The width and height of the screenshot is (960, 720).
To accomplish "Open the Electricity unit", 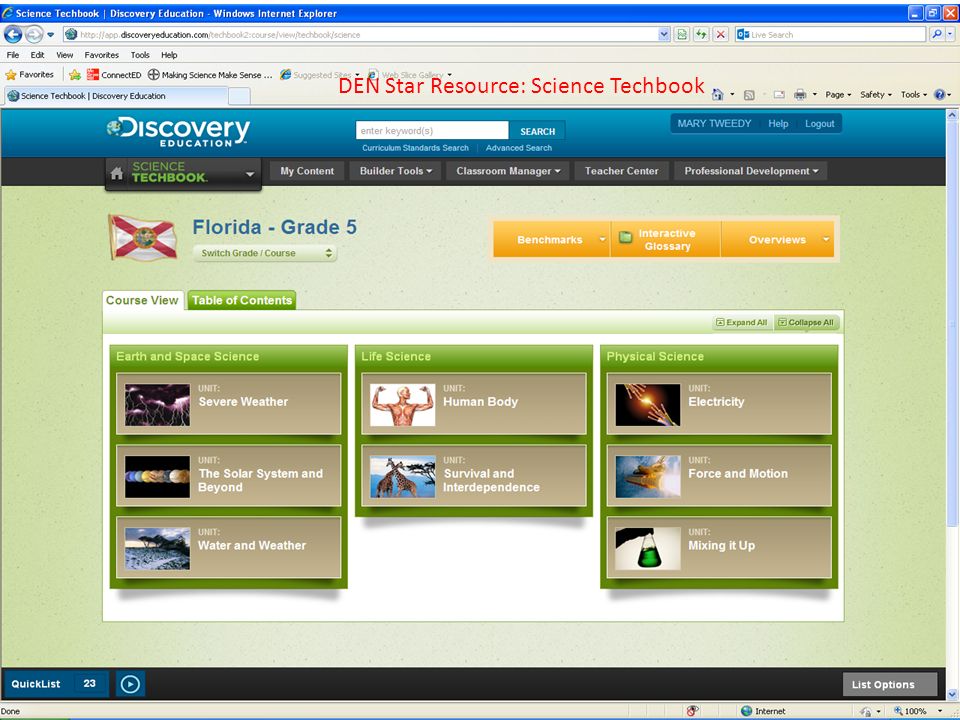I will pyautogui.click(x=719, y=403).
